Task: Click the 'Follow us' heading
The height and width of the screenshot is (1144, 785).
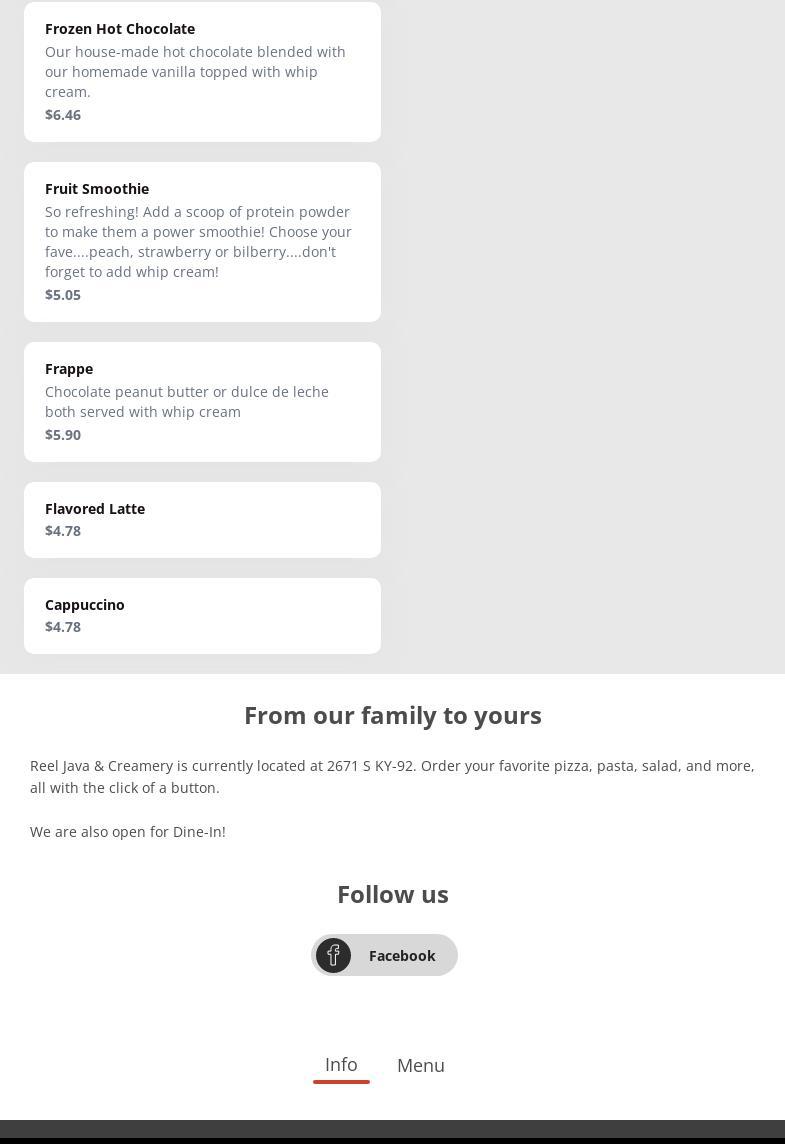Action: click(392, 894)
